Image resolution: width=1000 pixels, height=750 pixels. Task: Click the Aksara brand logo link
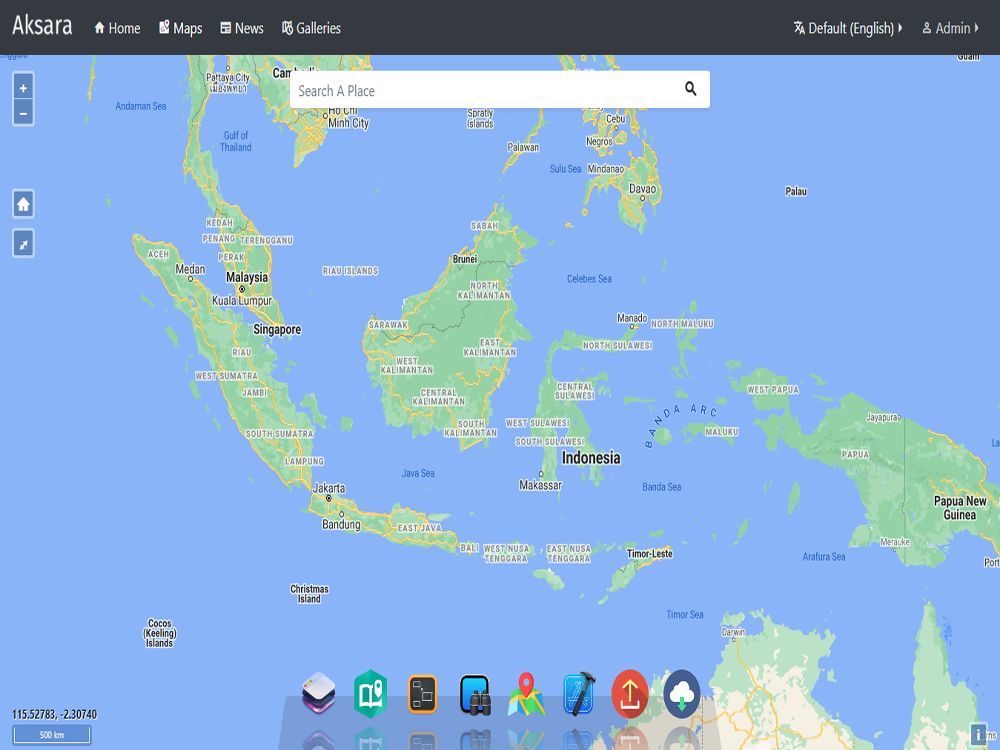pos(42,26)
